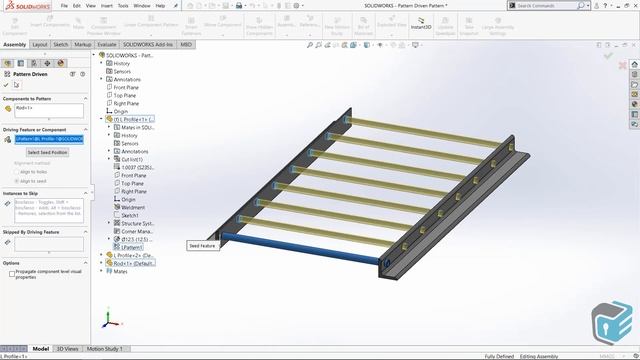Open the File menu
The height and width of the screenshot is (360, 640).
click(x=64, y=6)
